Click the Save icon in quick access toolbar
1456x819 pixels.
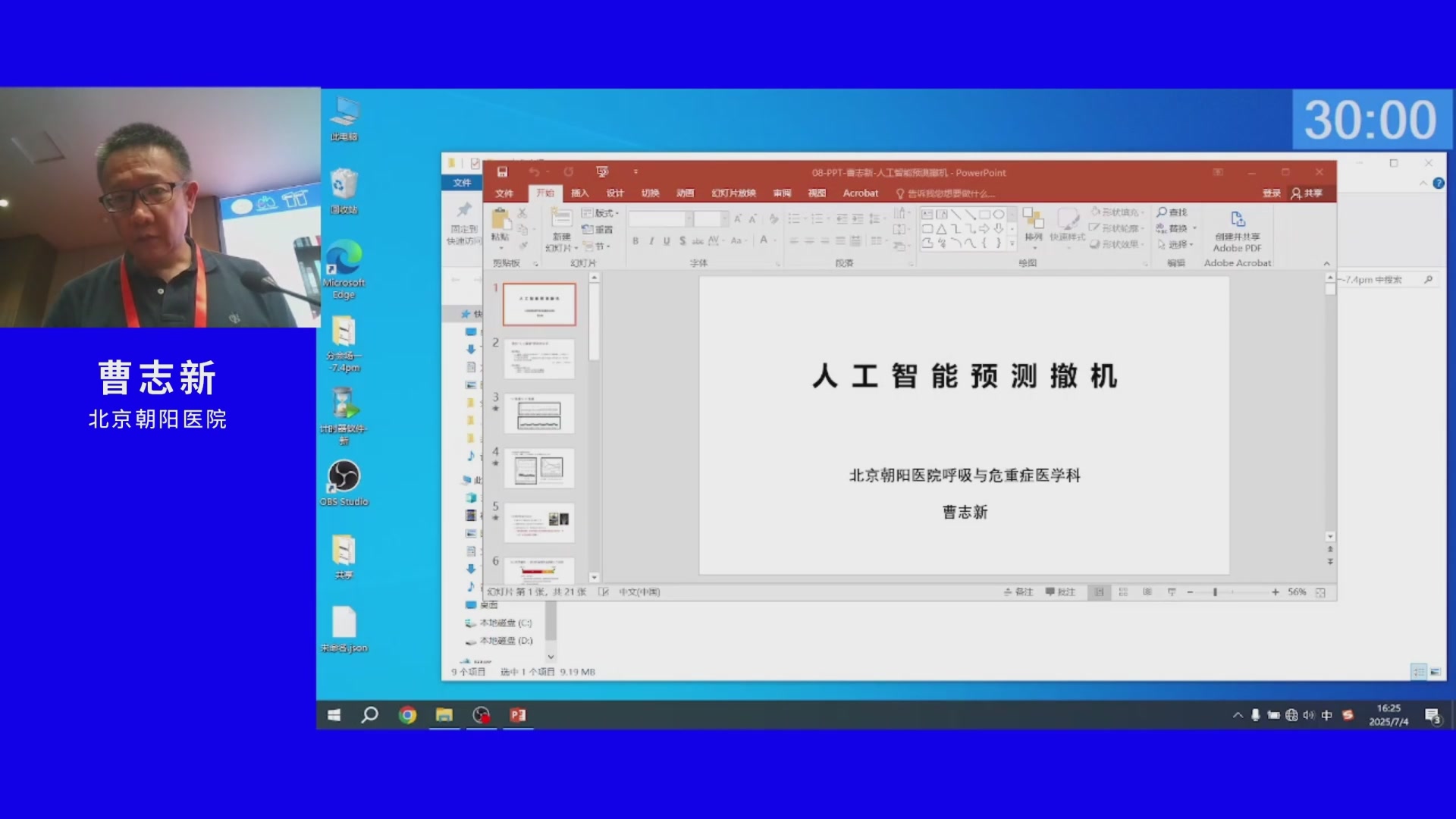502,172
